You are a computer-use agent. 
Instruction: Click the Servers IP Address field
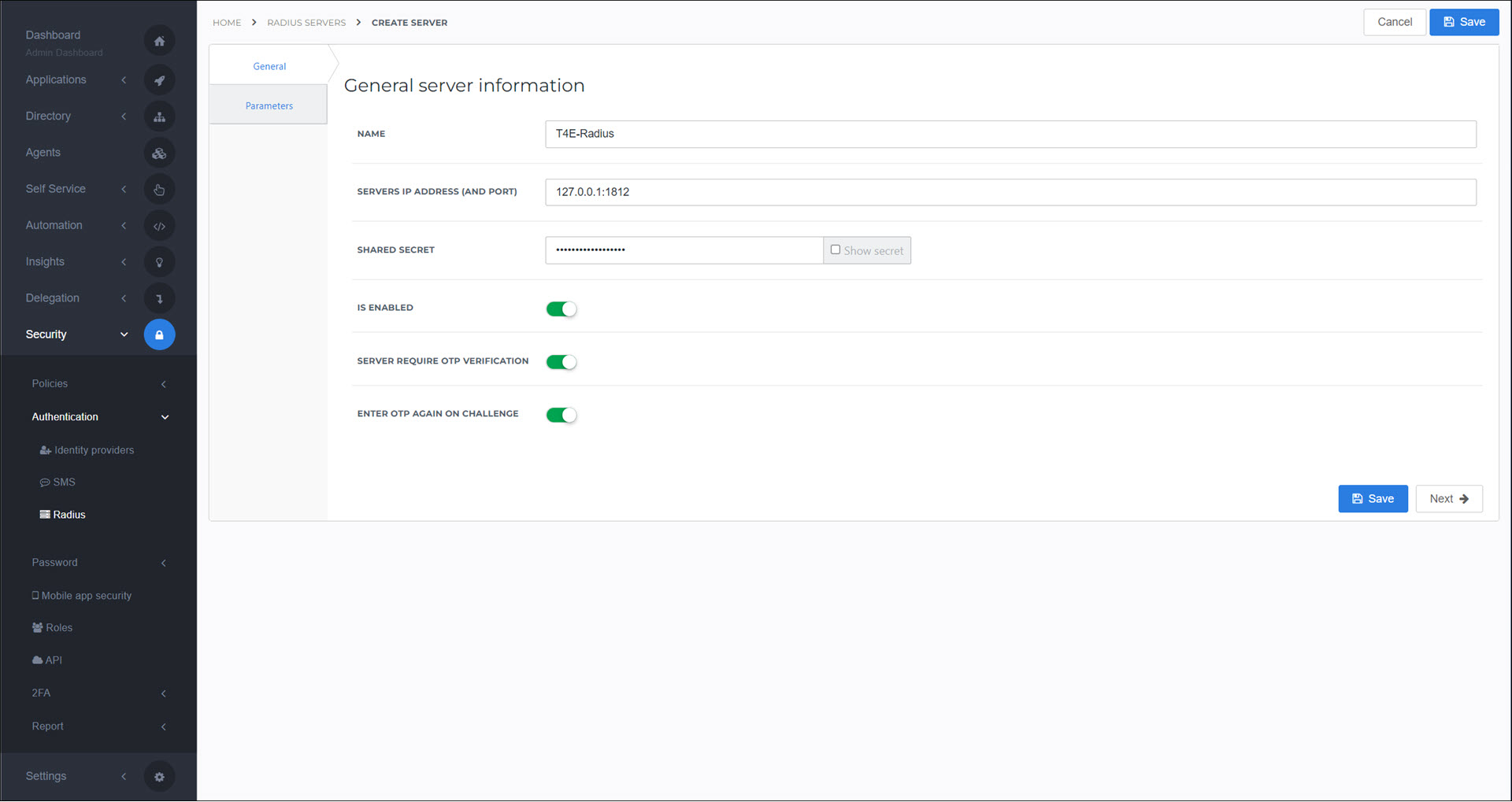[x=1010, y=192]
